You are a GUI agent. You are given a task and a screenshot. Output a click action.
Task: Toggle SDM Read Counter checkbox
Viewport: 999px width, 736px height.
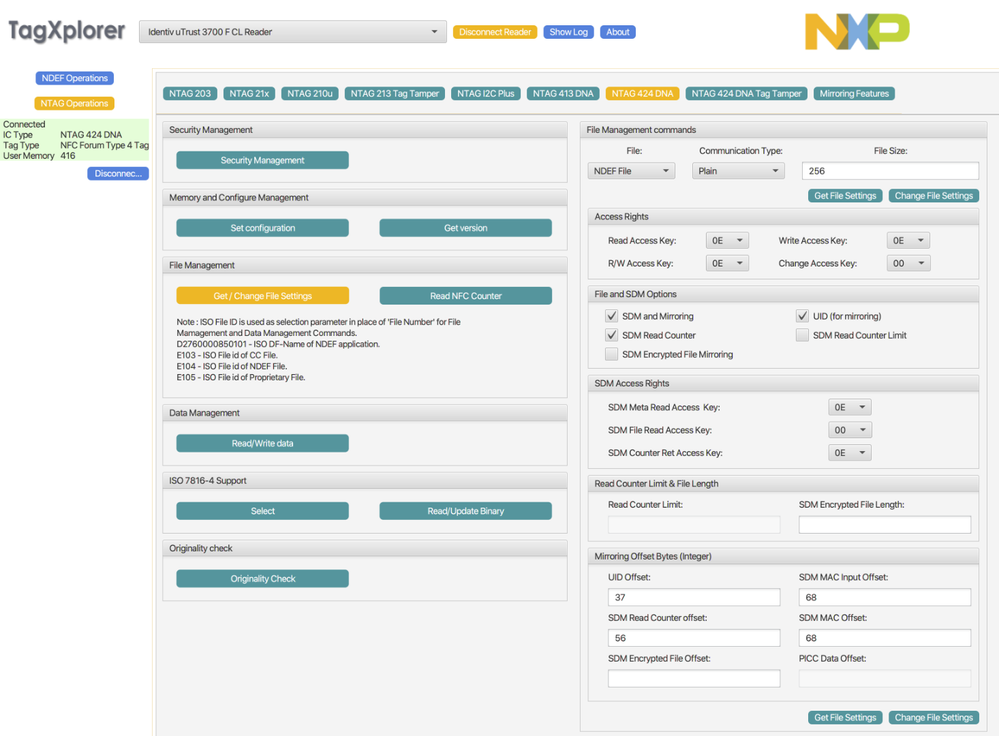tap(612, 335)
